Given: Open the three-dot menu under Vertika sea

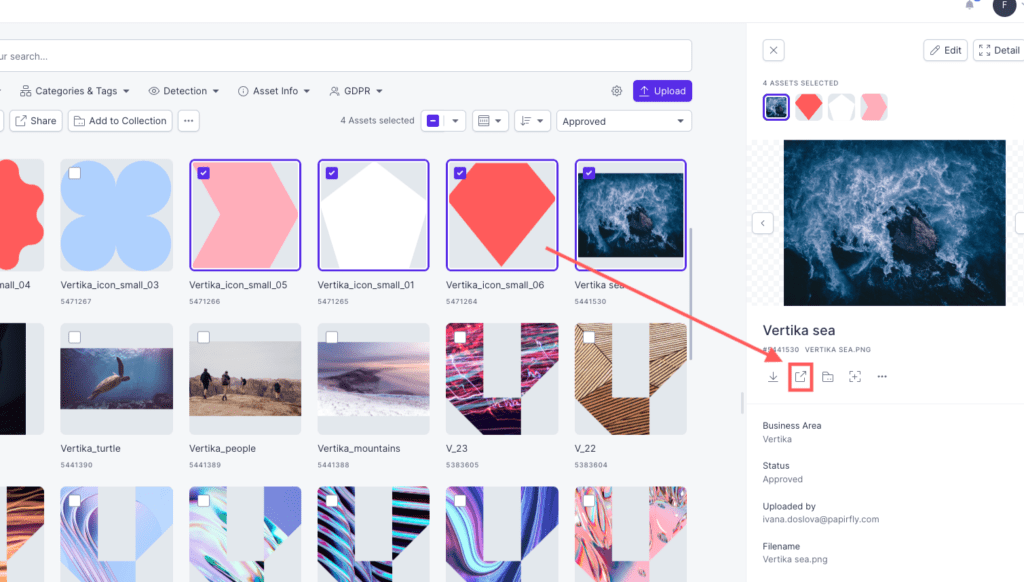Looking at the screenshot, I should (882, 377).
